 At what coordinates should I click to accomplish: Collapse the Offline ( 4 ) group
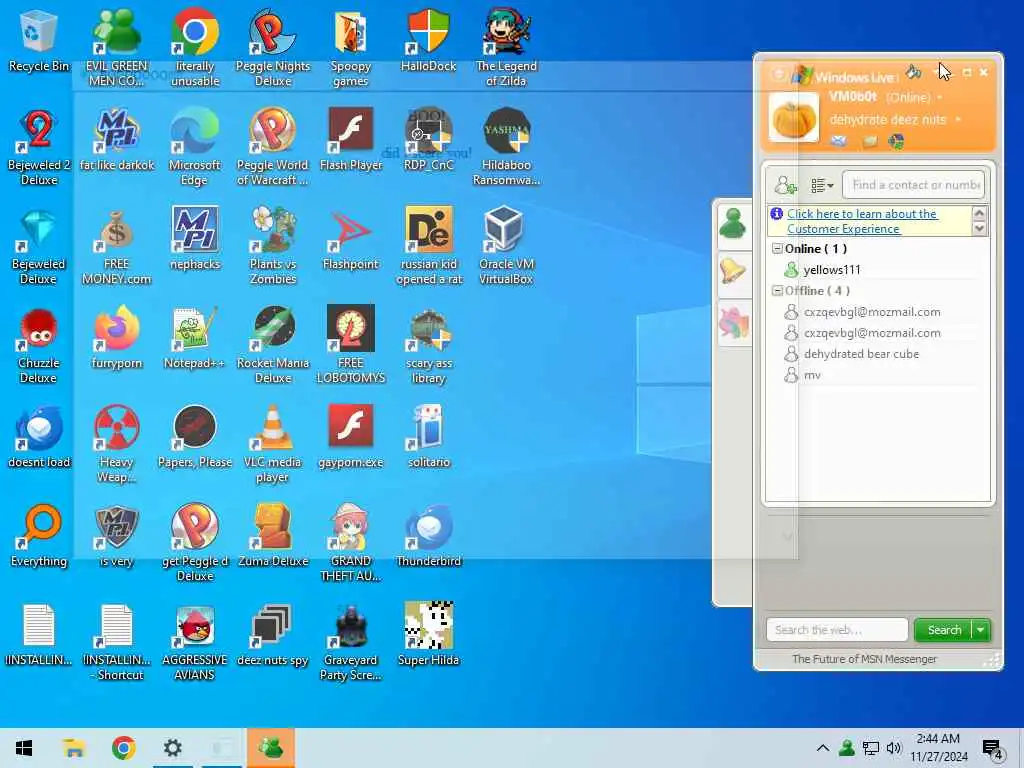click(777, 291)
